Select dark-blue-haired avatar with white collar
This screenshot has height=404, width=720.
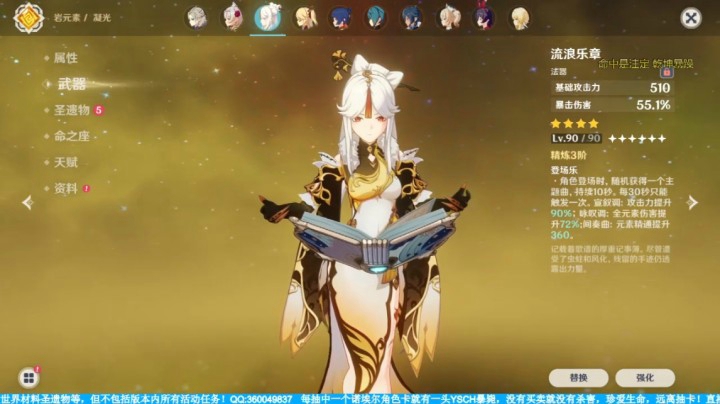[x=412, y=18]
